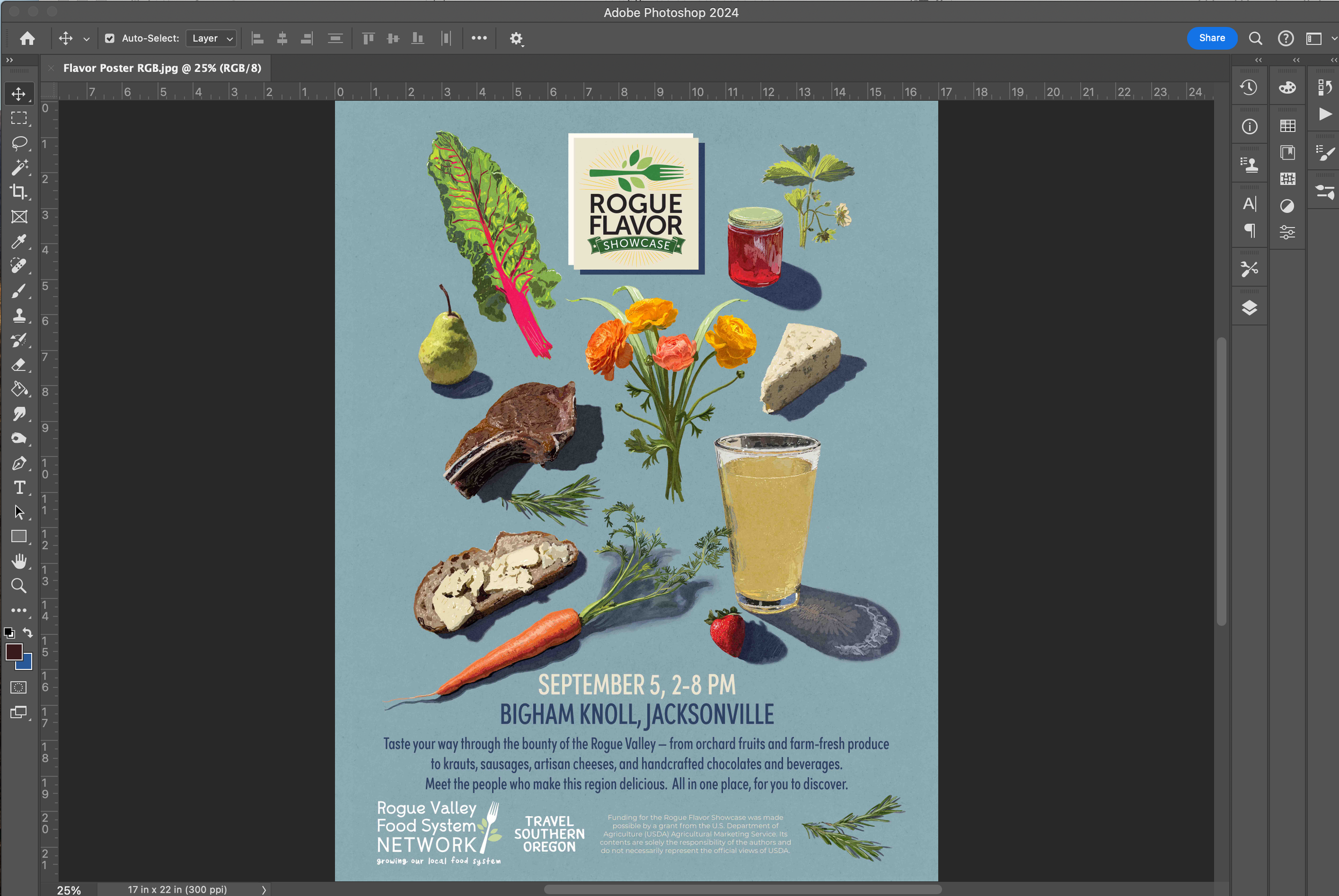Select the Smudge tool

tap(19, 413)
